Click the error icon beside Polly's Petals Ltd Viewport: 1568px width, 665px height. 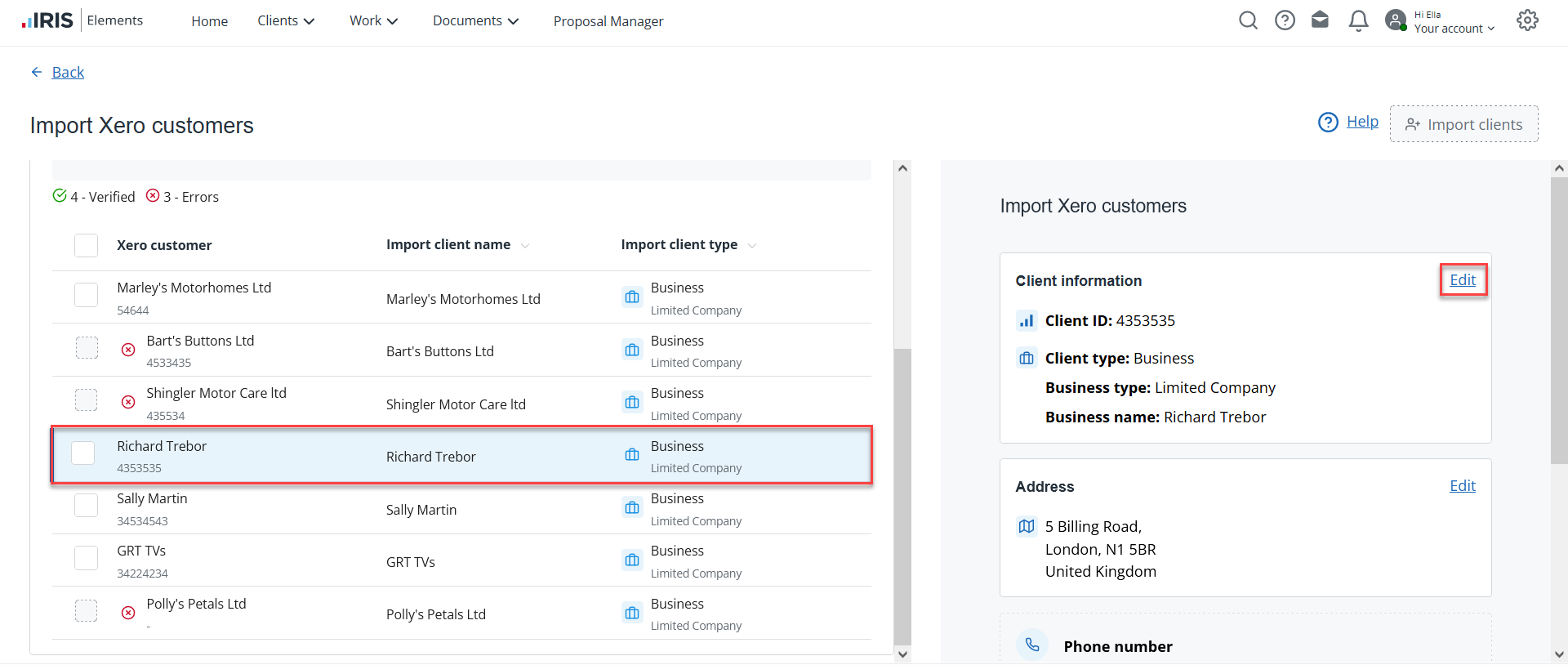pos(128,613)
